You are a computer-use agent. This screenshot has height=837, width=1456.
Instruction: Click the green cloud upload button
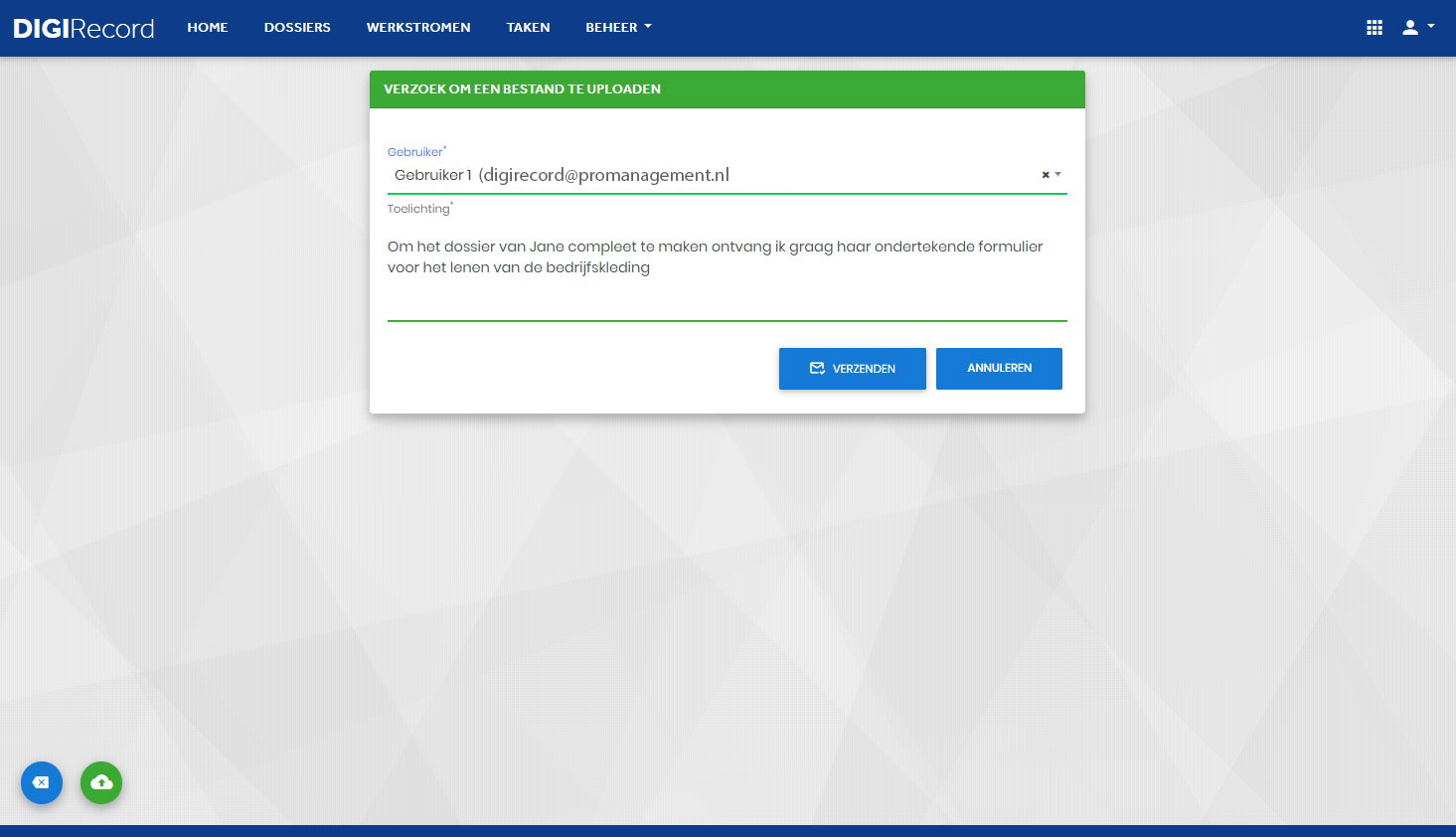pyautogui.click(x=101, y=783)
